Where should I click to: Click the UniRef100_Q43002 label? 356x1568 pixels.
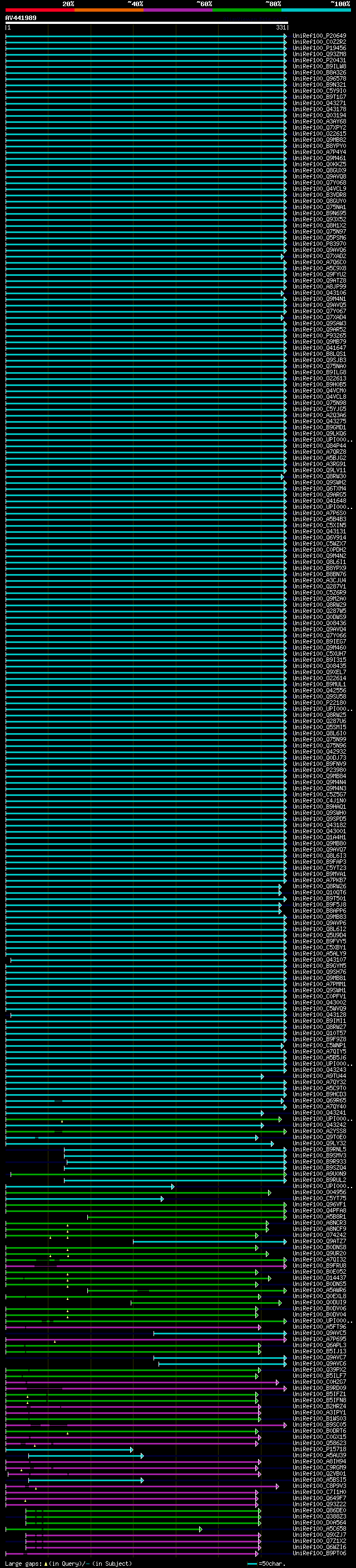point(319,1002)
